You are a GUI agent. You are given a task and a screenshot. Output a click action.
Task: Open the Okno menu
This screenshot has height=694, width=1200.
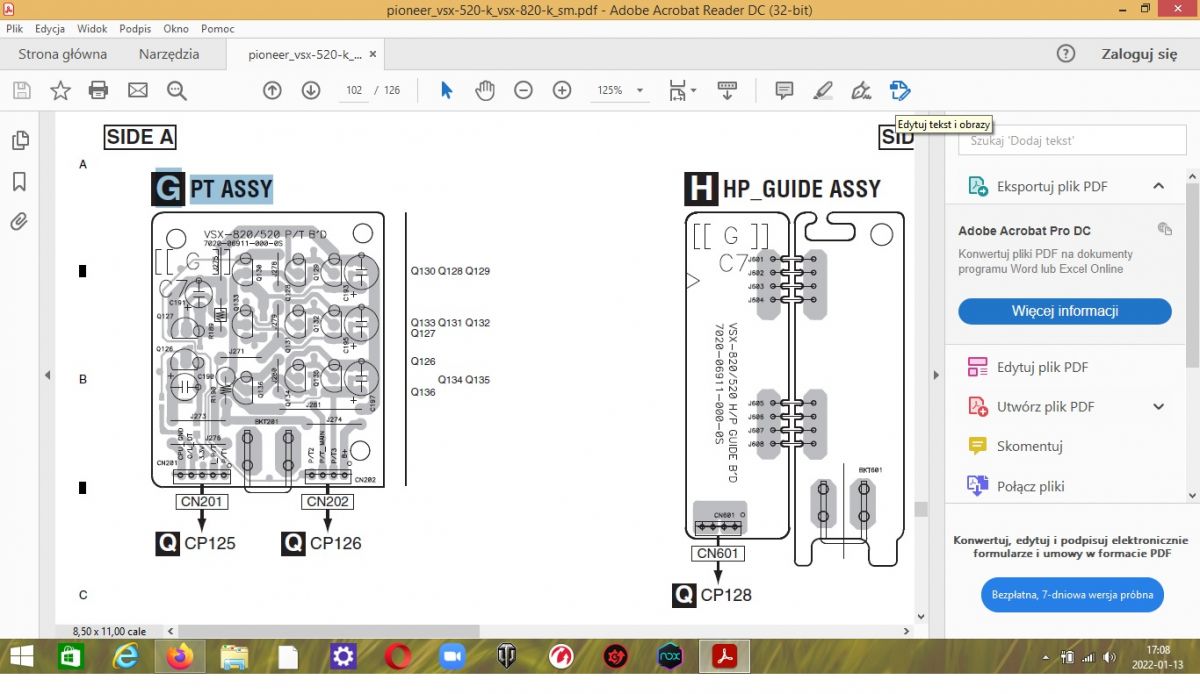[176, 29]
